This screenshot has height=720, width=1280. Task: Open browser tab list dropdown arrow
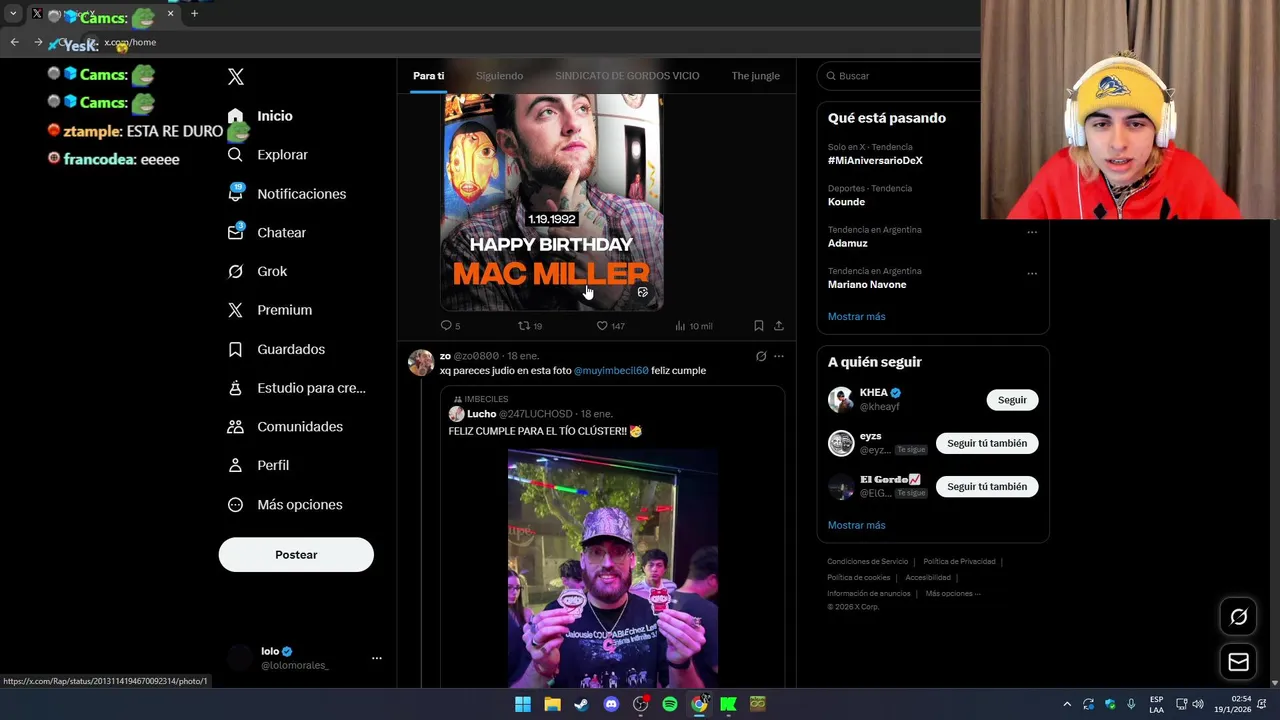click(x=13, y=14)
